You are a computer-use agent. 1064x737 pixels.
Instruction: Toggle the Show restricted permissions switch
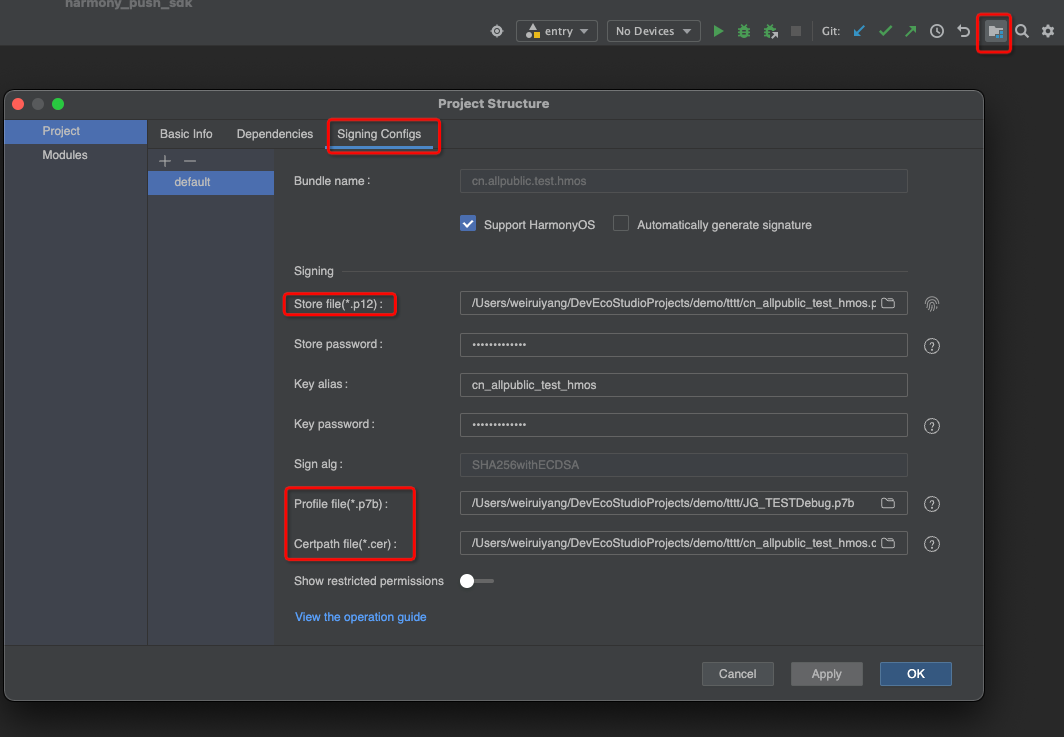pyautogui.click(x=476, y=581)
